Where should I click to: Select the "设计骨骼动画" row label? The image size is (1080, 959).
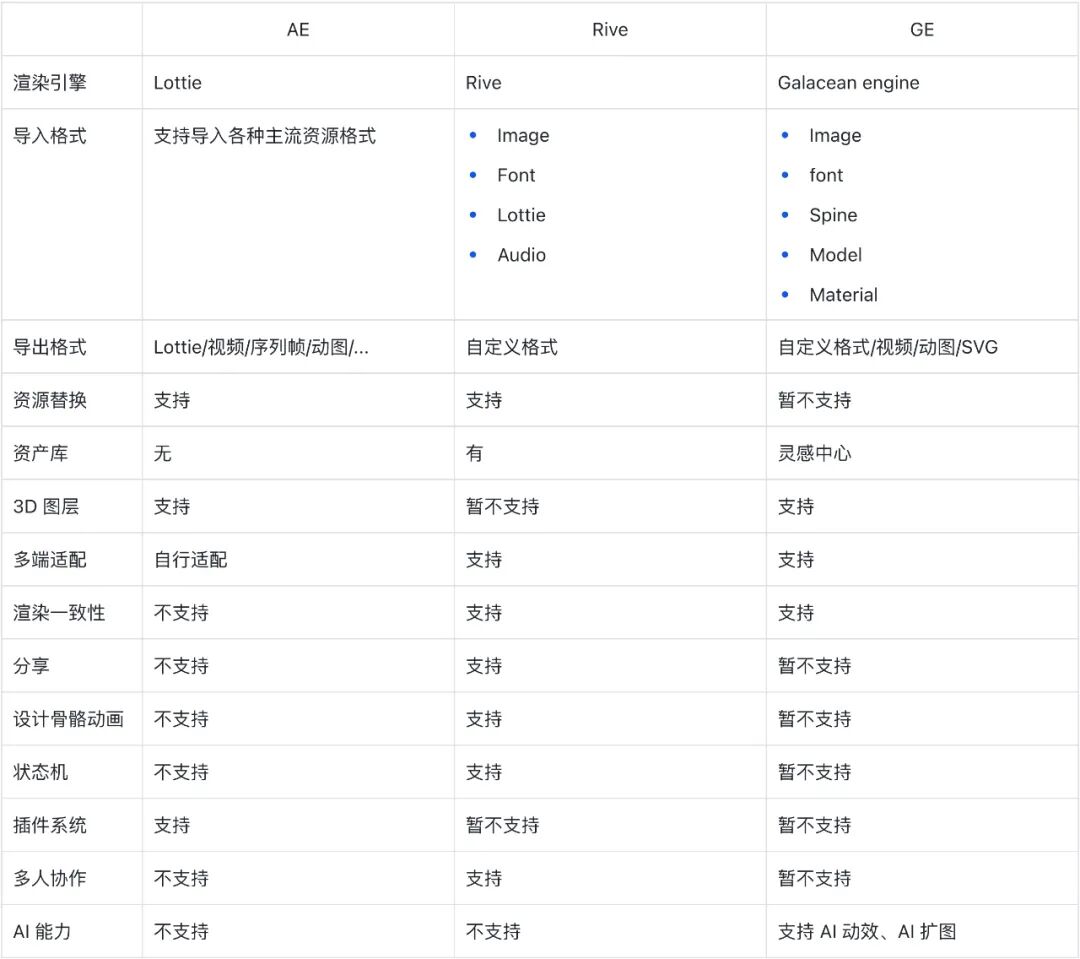68,719
